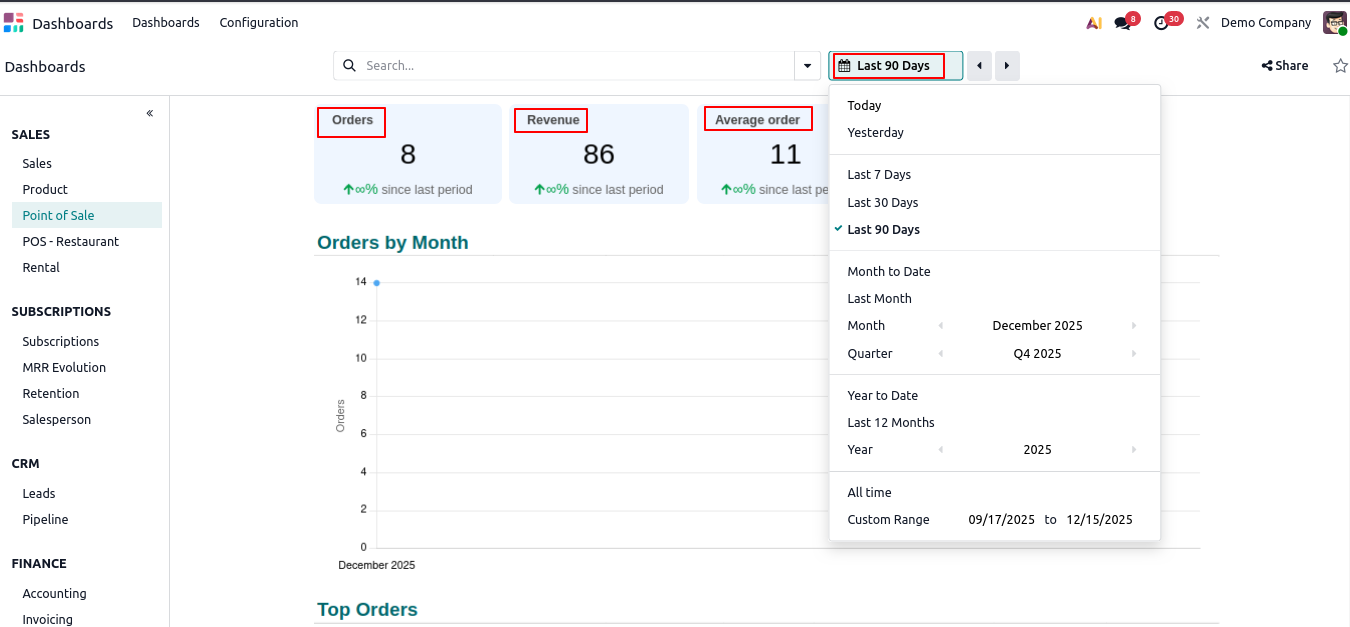1350x627 pixels.
Task: Open the Subscriptions dashboard in sidebar
Action: (61, 342)
